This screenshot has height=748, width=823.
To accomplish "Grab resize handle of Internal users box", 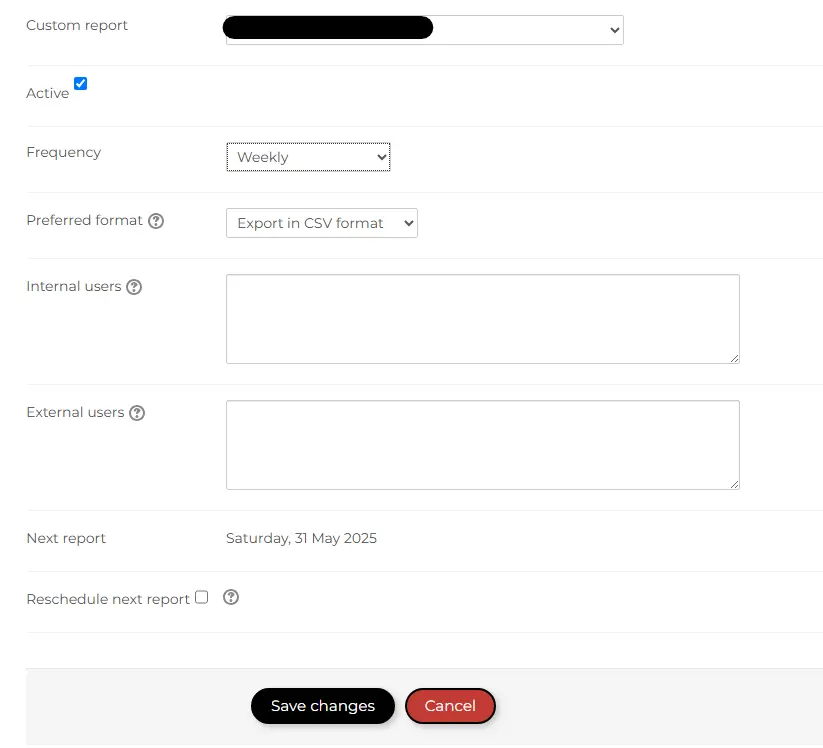I will click(x=734, y=358).
